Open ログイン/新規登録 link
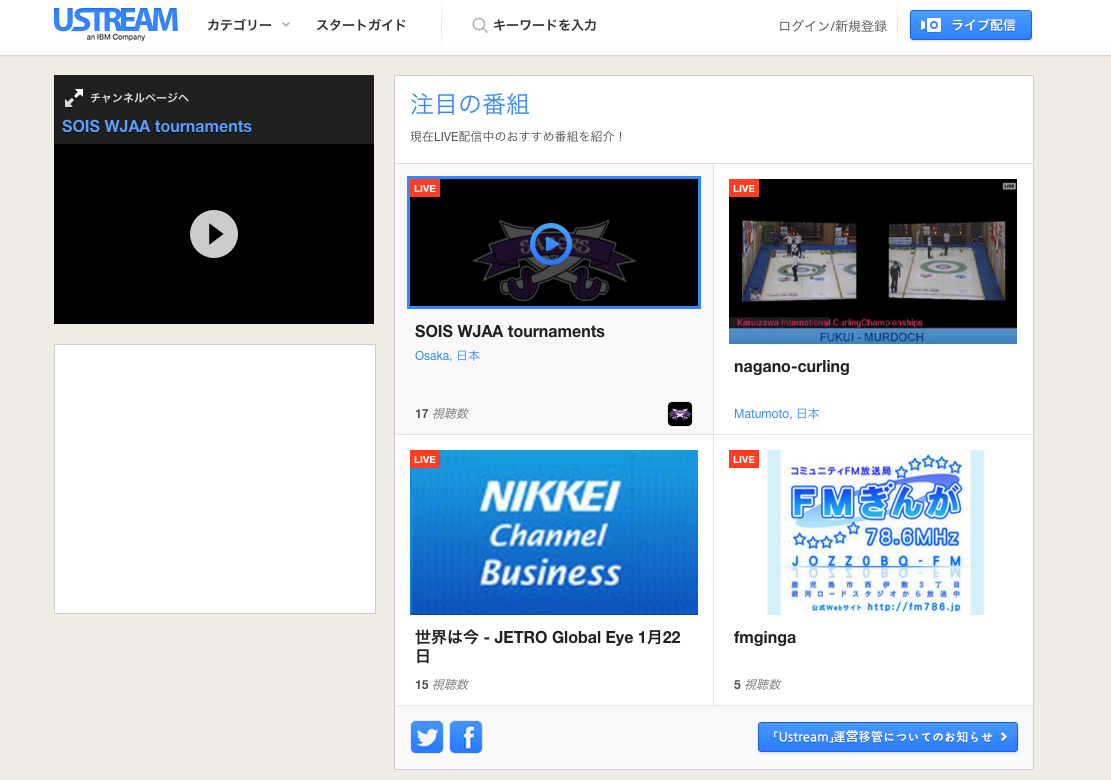The image size is (1111, 780). click(832, 26)
